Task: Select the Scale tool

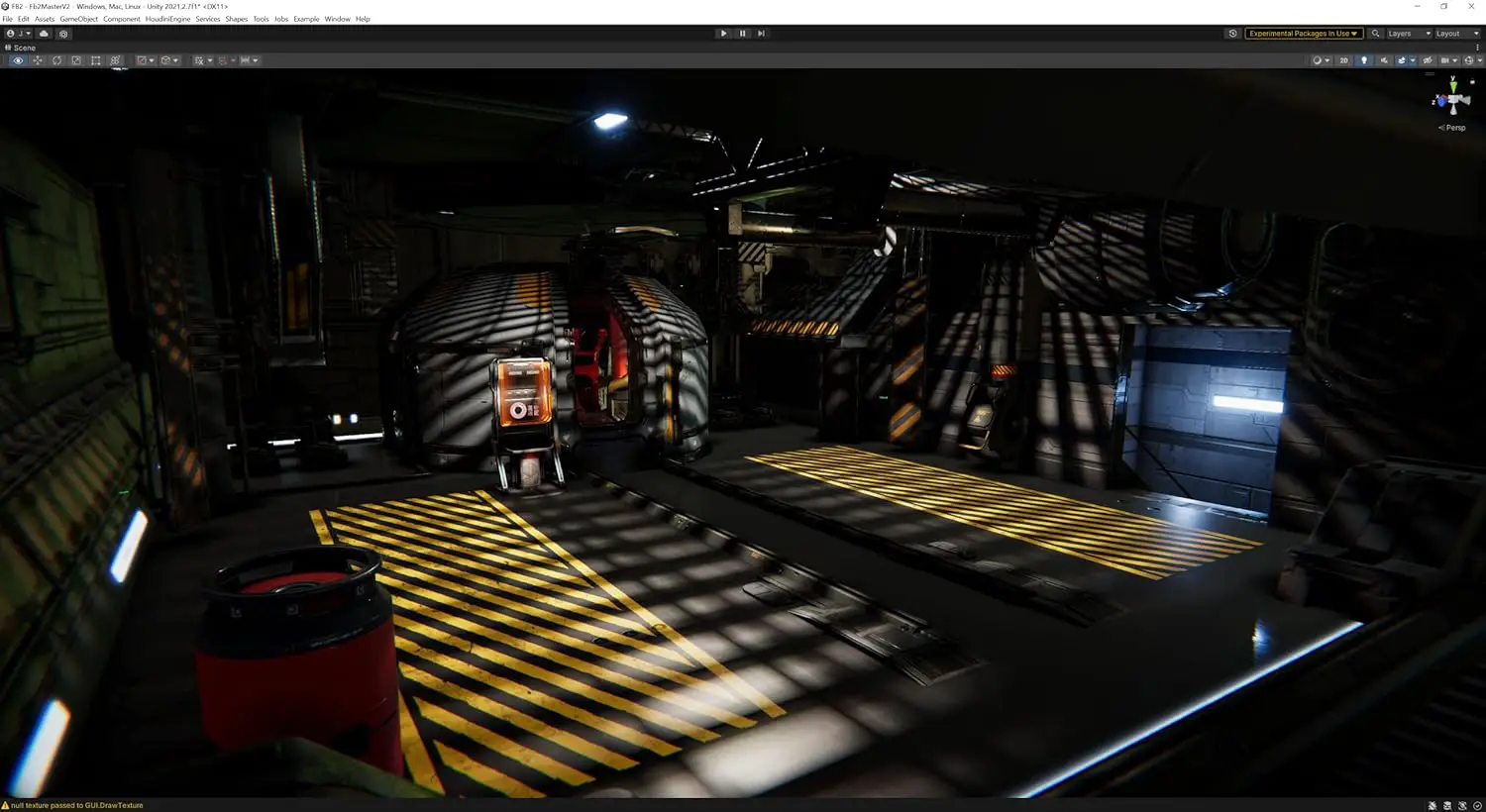Action: point(76,60)
